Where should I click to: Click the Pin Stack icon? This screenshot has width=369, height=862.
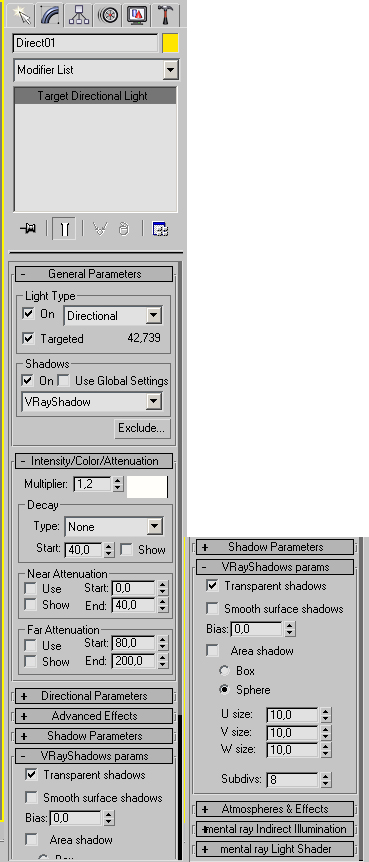click(x=28, y=229)
